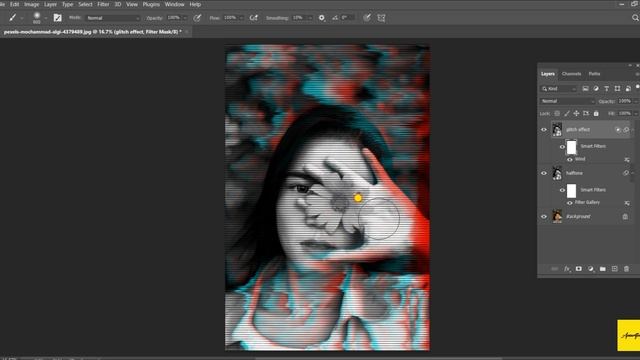Filter for type layers icon

[x=607, y=89]
